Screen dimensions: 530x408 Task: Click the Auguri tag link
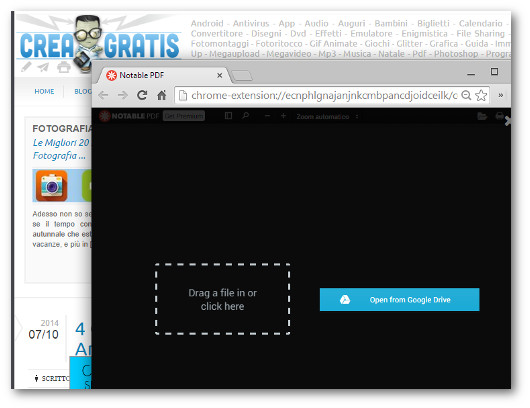point(352,24)
